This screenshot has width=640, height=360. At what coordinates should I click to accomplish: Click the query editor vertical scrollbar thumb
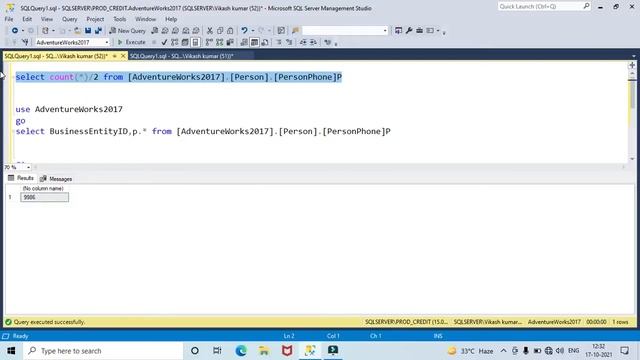coord(632,94)
